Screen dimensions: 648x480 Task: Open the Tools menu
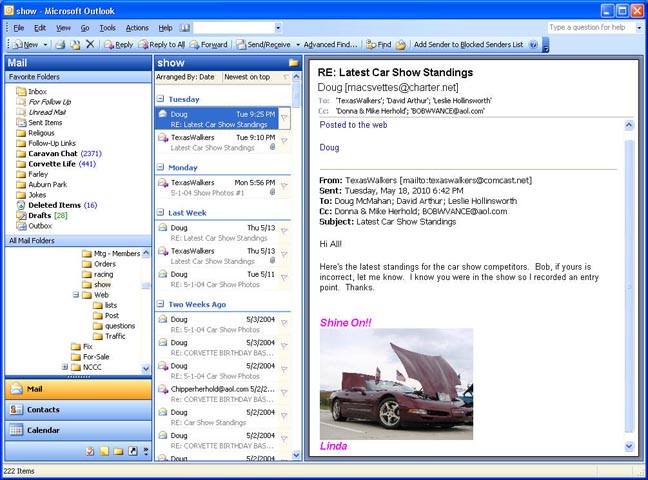tap(107, 28)
